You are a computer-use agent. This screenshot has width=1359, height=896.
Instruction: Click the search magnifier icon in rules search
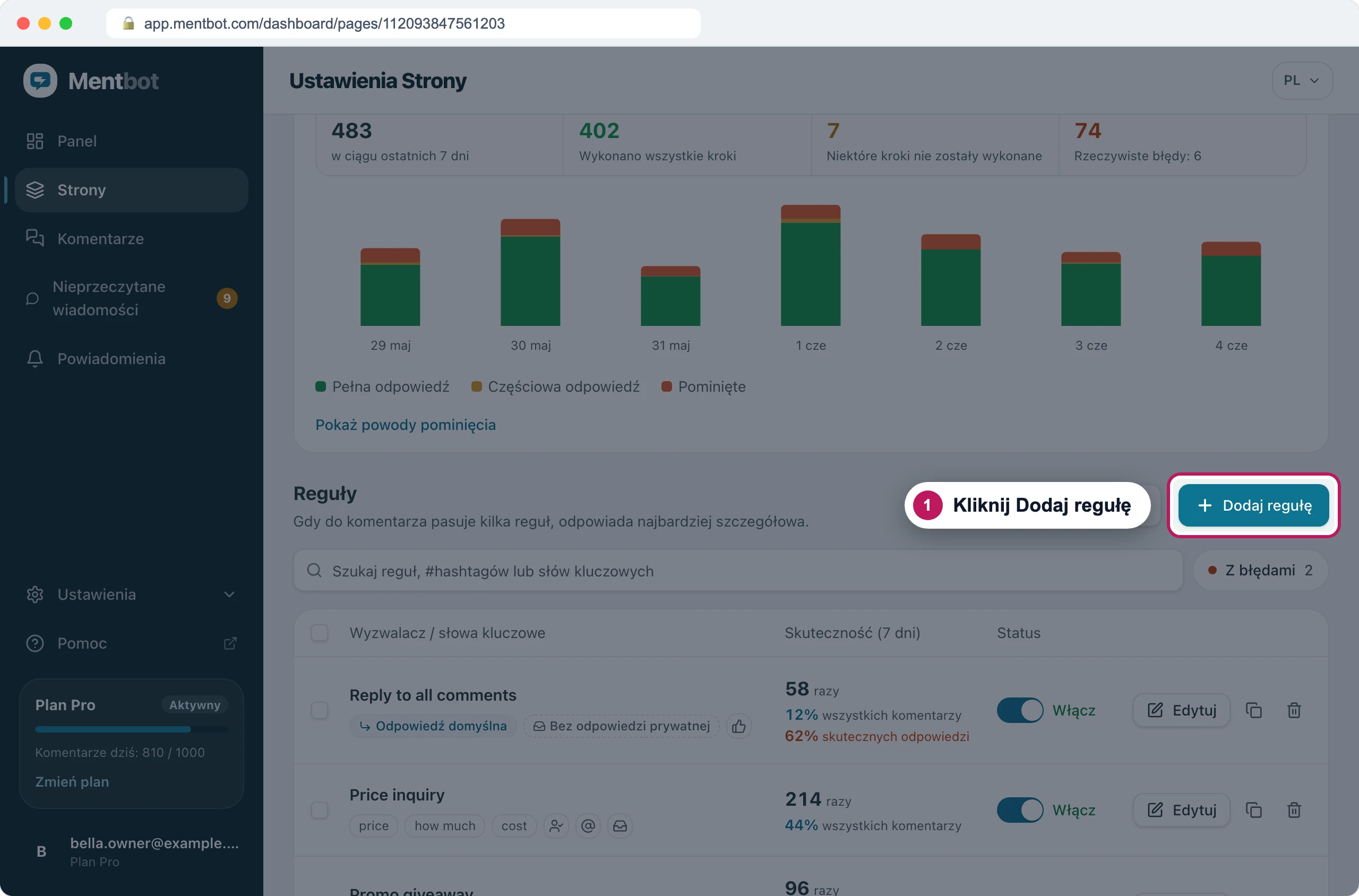[x=314, y=570]
